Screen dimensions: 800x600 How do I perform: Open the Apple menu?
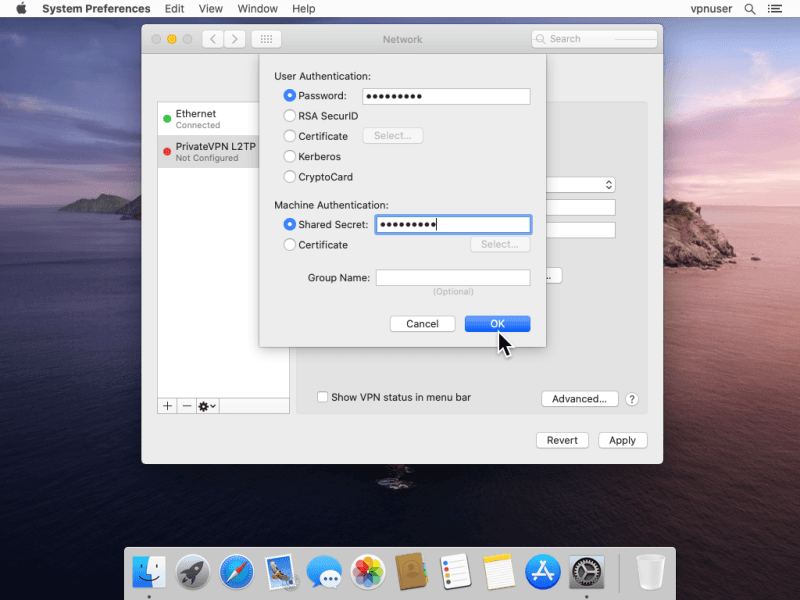[21, 9]
